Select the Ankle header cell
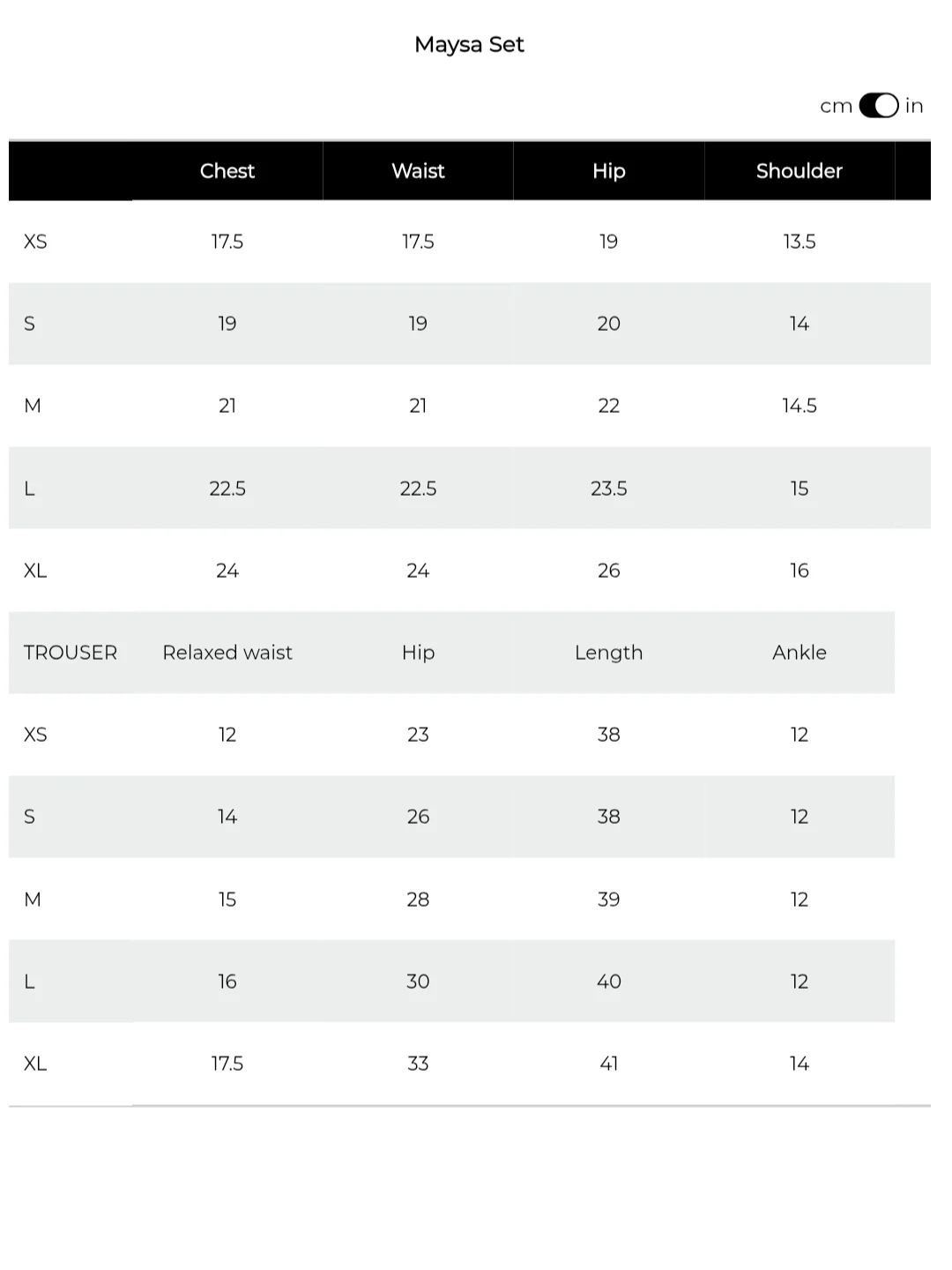Image resolution: width=952 pixels, height=1270 pixels. click(799, 653)
